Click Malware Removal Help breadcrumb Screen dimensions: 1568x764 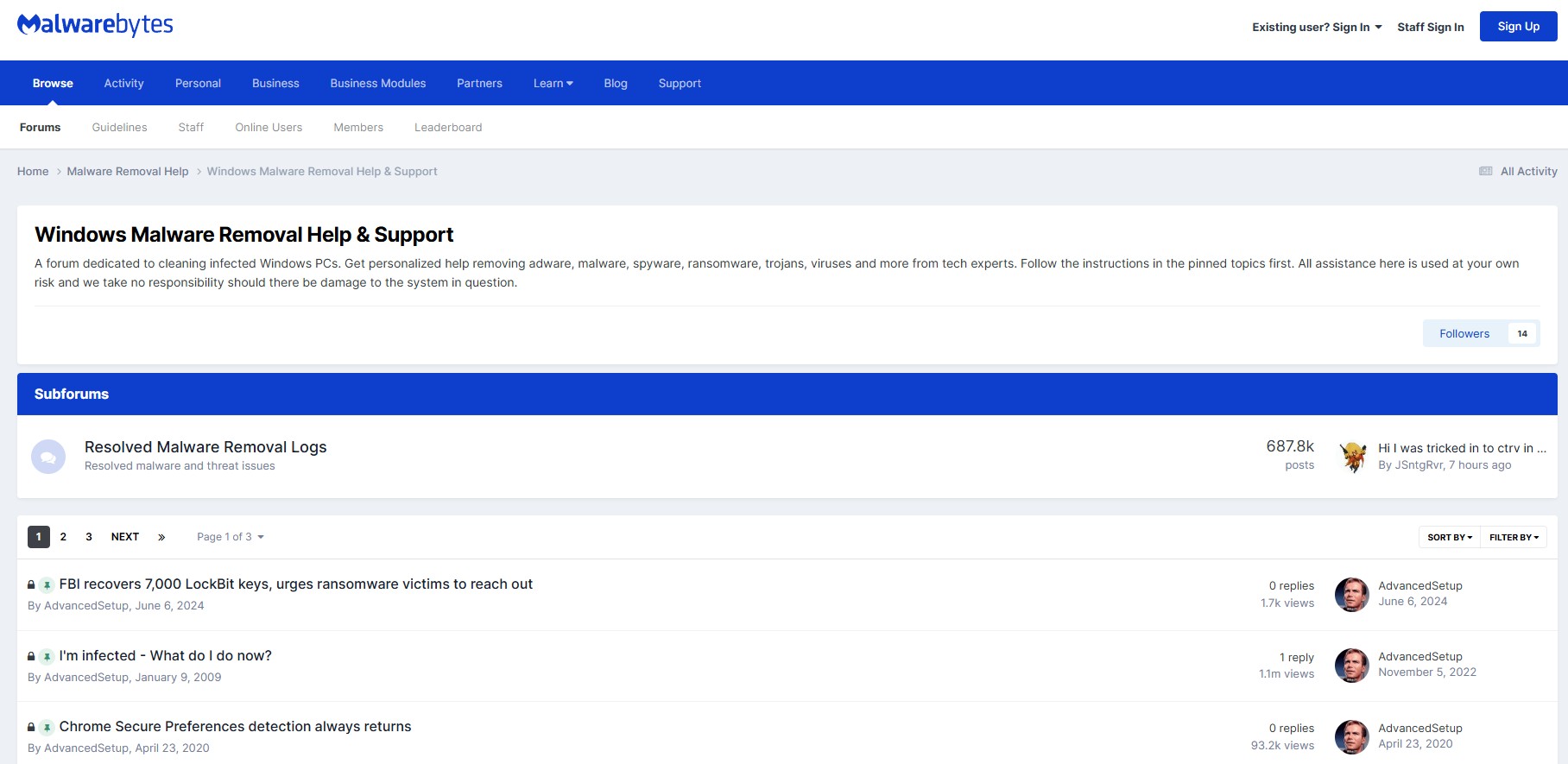(x=128, y=171)
